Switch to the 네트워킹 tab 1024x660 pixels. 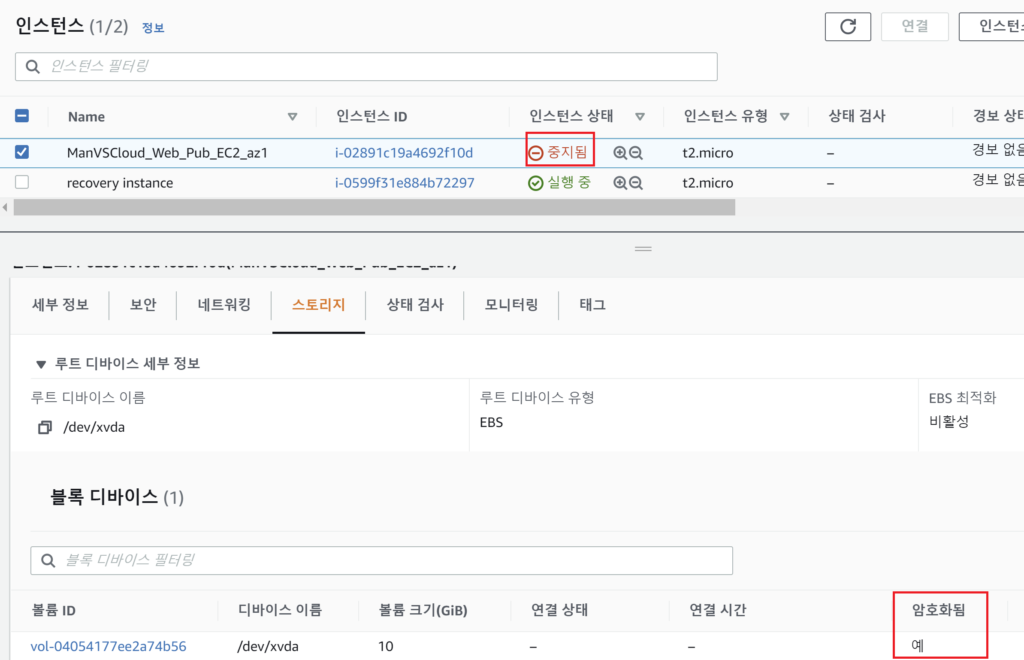click(223, 305)
